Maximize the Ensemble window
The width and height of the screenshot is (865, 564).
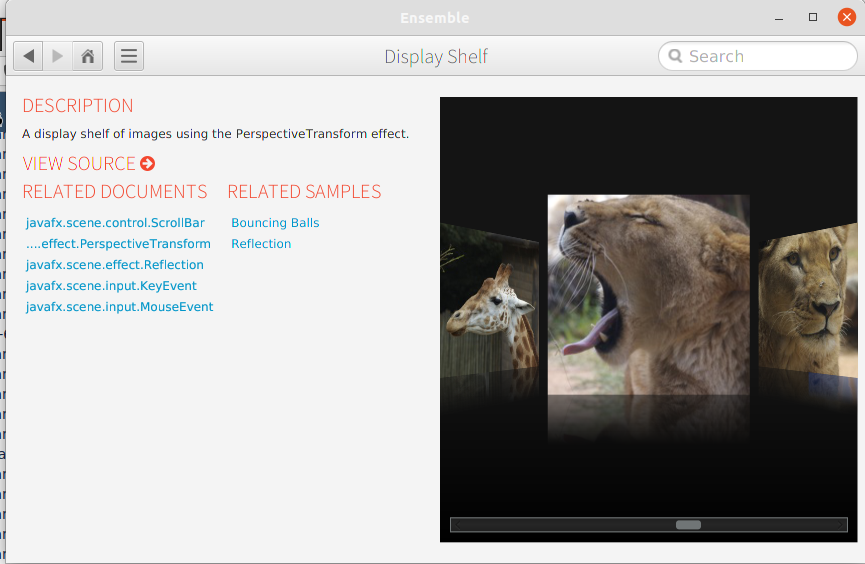[813, 17]
